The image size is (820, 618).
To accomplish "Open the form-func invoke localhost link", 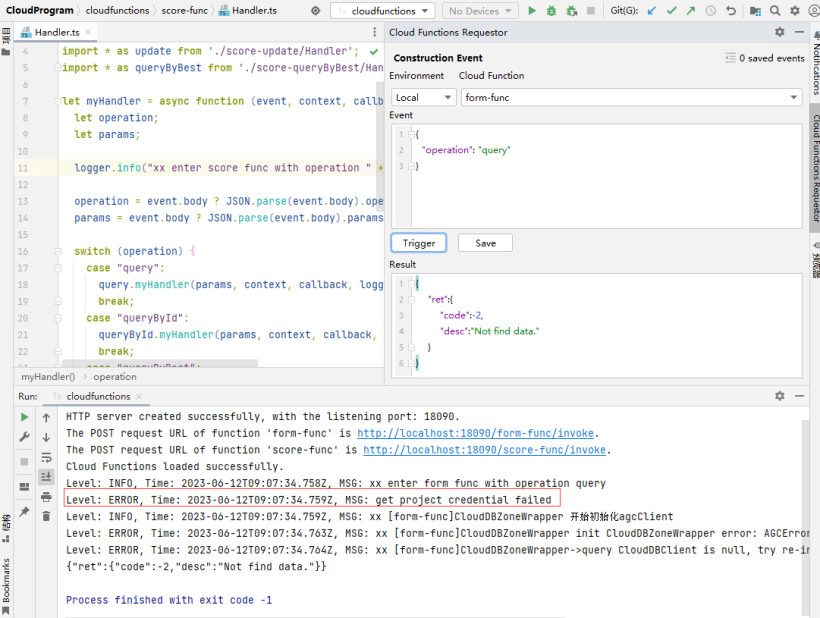I will coord(475,433).
